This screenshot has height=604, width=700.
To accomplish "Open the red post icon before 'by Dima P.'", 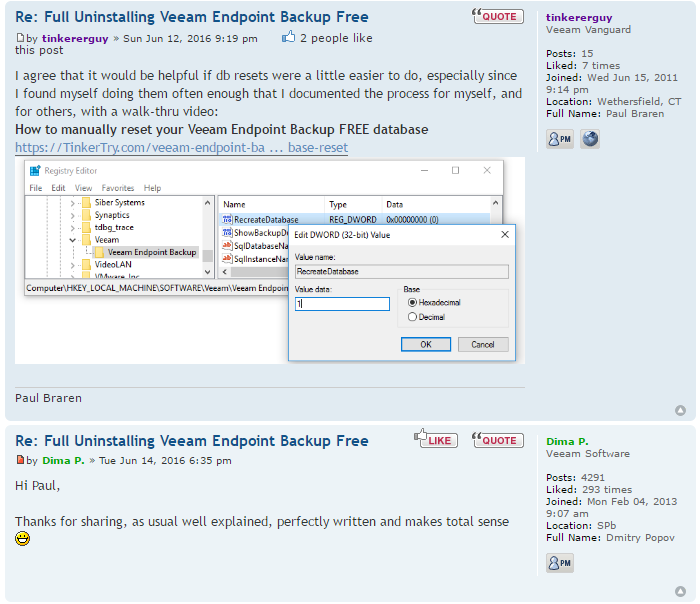I will coord(20,459).
